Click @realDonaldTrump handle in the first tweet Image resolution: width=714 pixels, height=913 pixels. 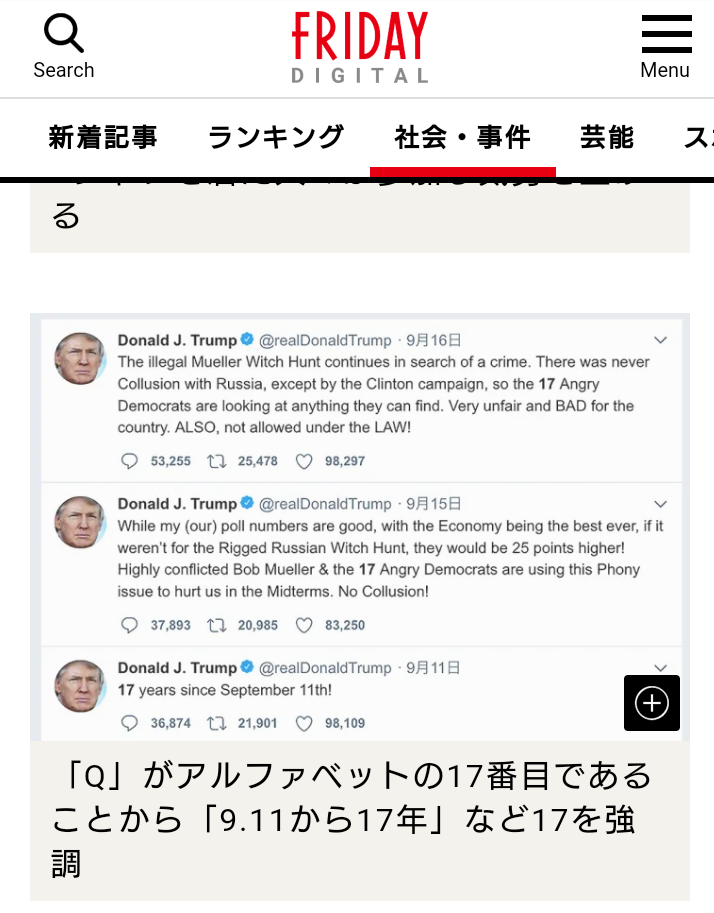click(x=325, y=340)
